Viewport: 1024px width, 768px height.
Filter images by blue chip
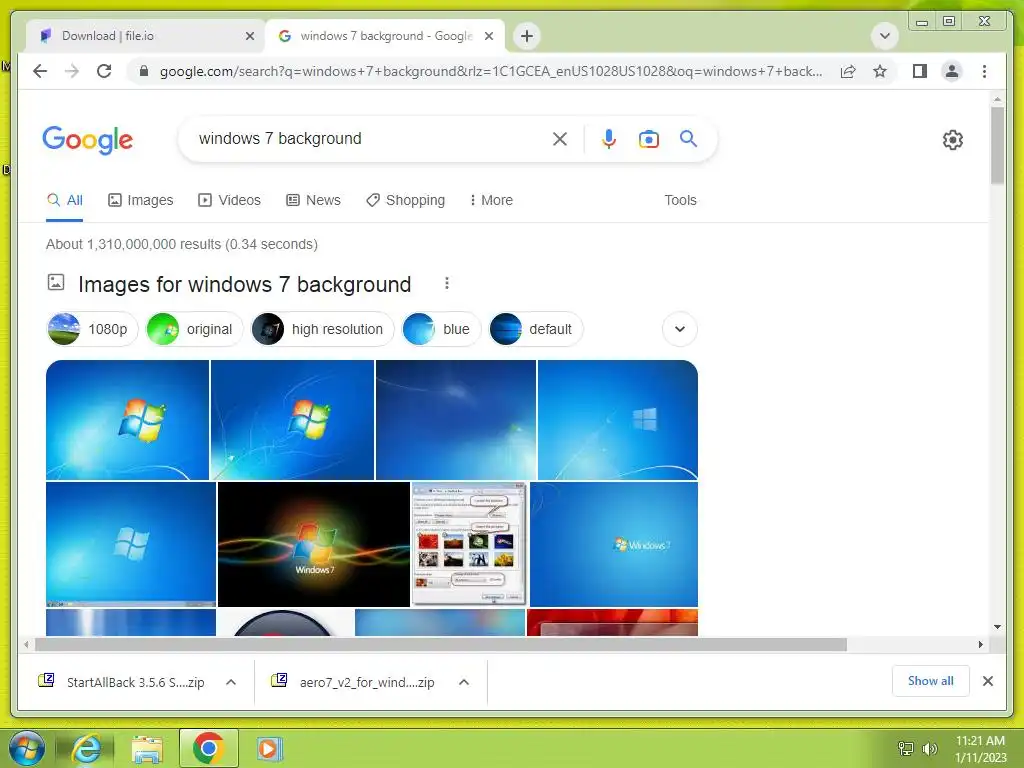[x=441, y=329]
